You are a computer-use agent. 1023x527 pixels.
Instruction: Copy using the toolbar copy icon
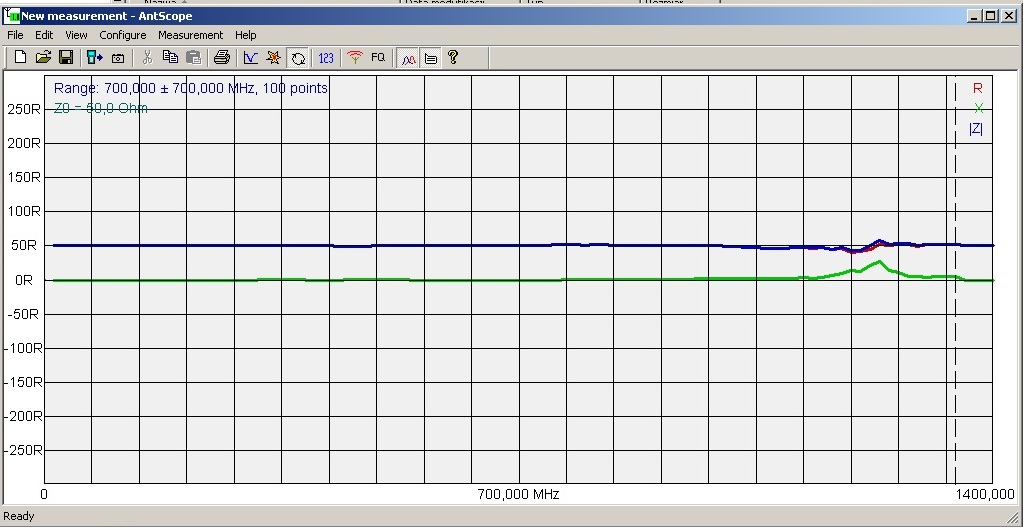tap(170, 58)
